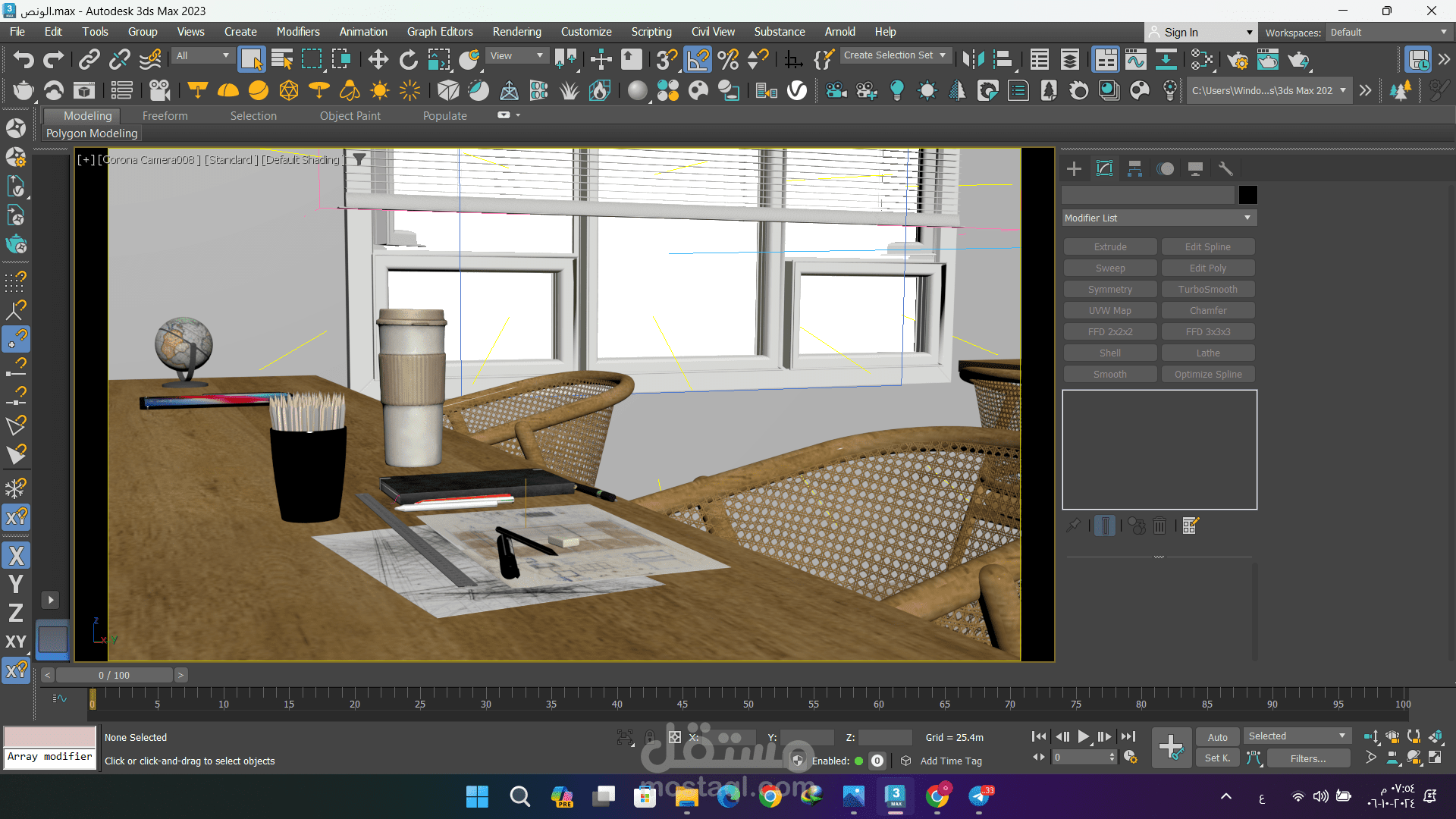Viewport: 1456px width, 819px height.
Task: Select the Move transform tool
Action: 378,59
